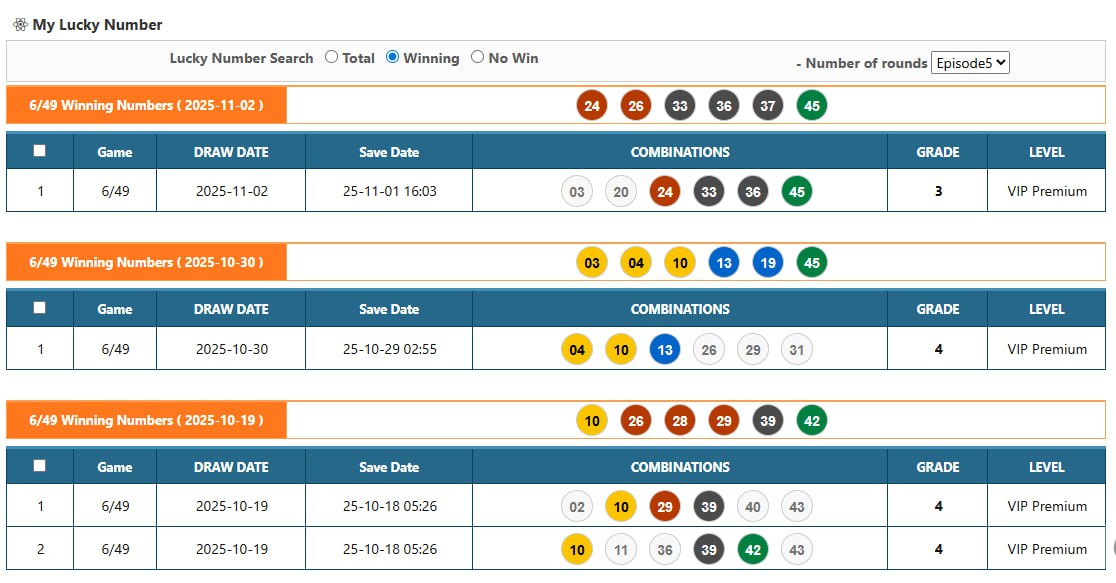Select the No Win radio button
The width and height of the screenshot is (1116, 583).
click(478, 58)
